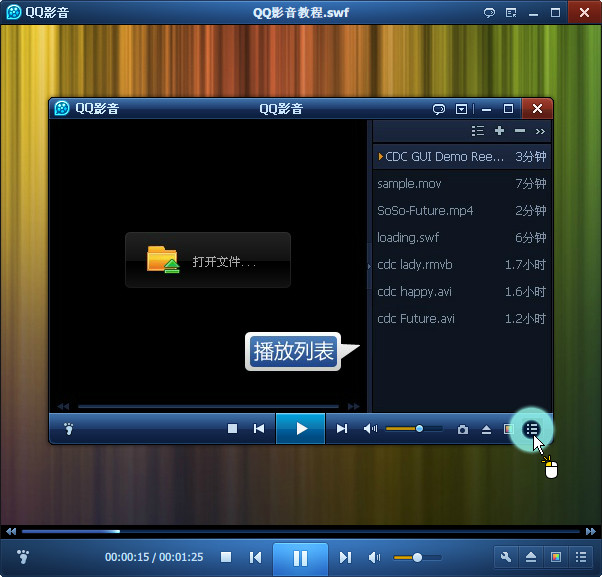This screenshot has height=577, width=602.
Task: Open the chat bubble icon in outer title bar
Action: (x=489, y=13)
